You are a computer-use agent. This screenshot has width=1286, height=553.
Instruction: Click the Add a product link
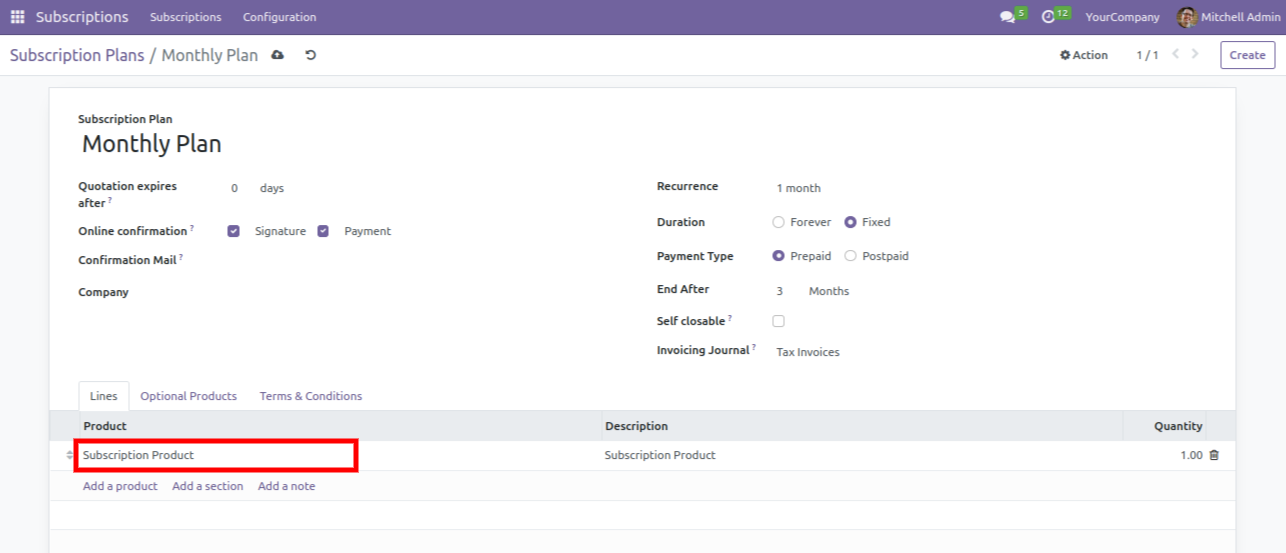coord(120,486)
